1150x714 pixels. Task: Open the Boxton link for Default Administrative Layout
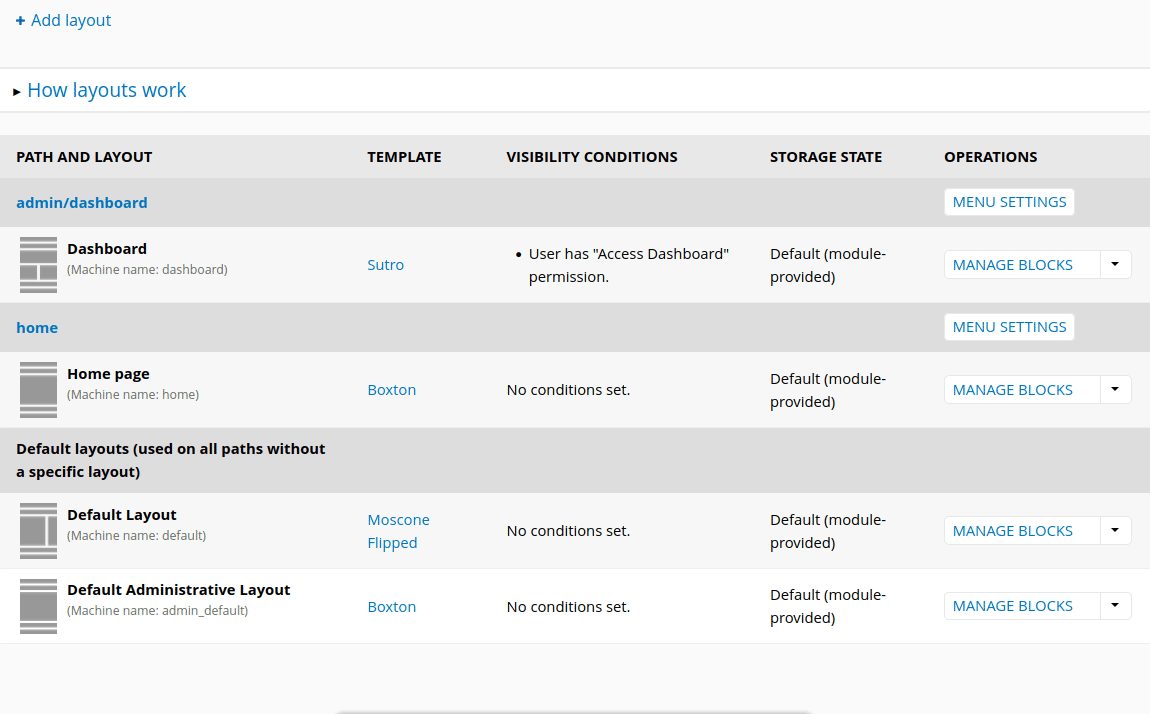click(391, 606)
